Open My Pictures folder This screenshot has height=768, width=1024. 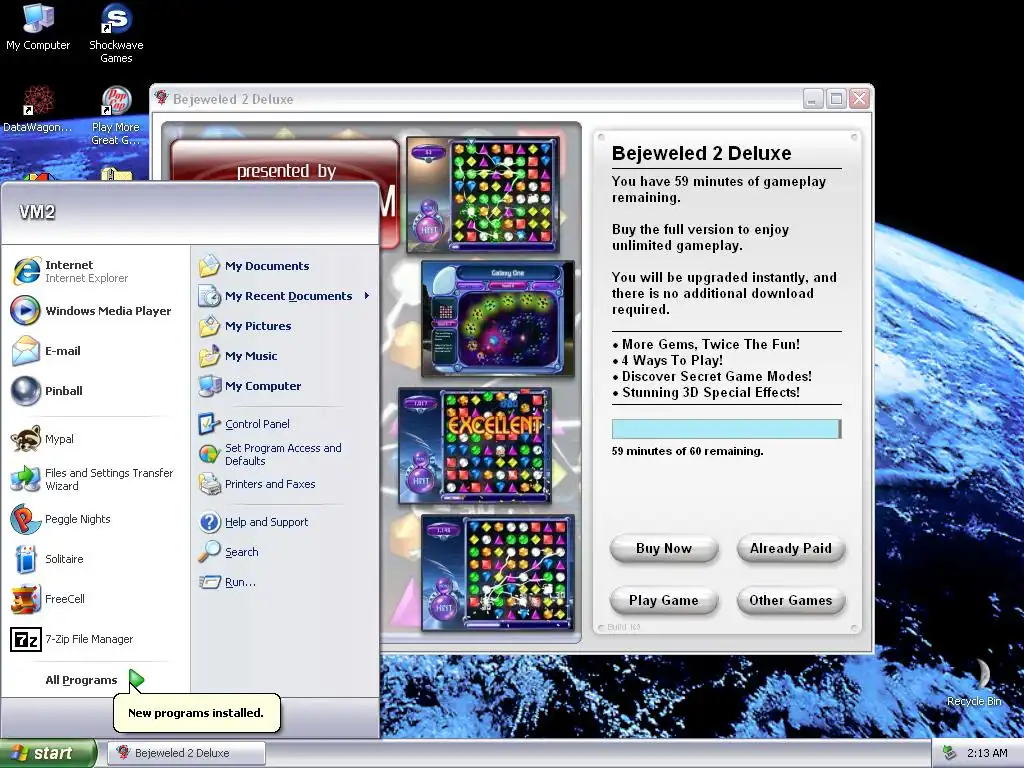pos(246,326)
